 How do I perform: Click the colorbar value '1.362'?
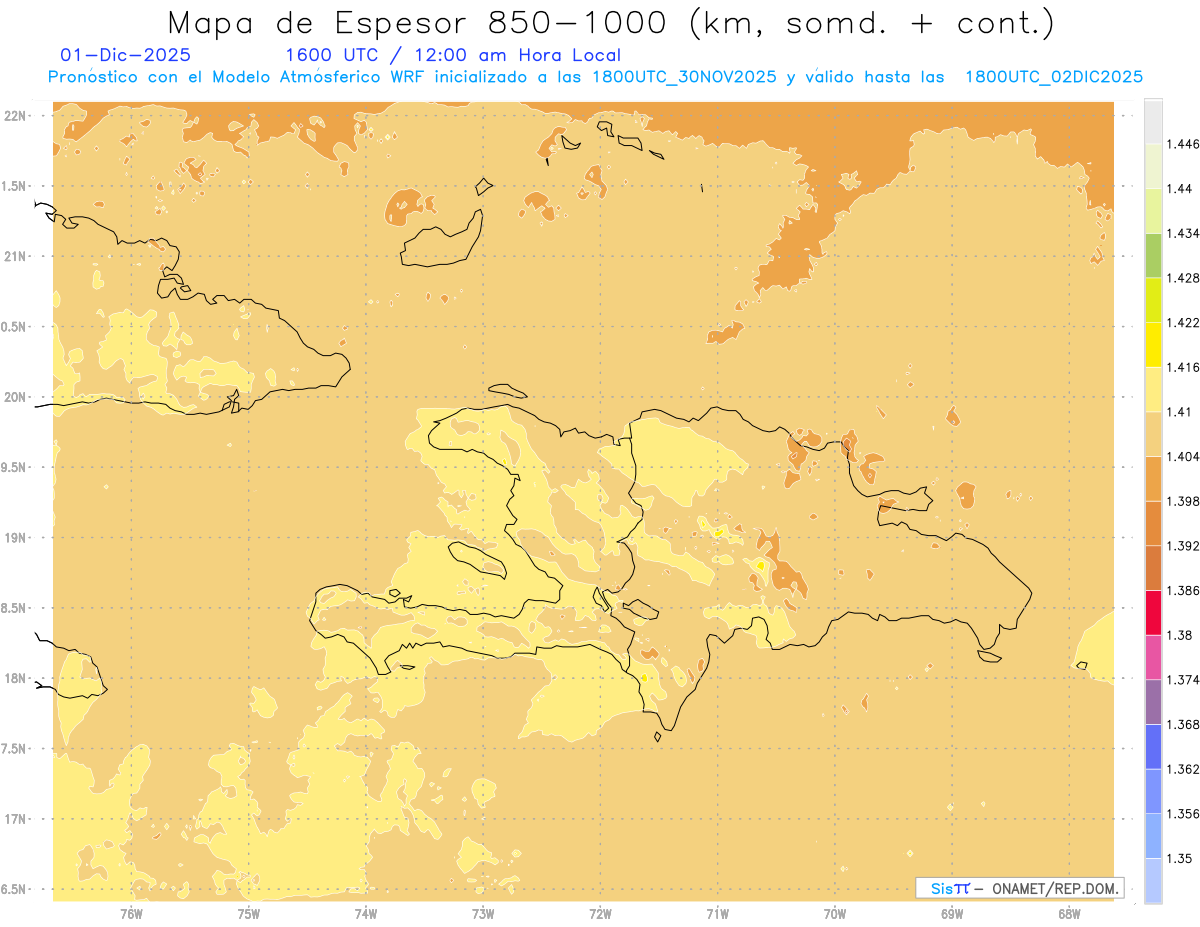1183,769
